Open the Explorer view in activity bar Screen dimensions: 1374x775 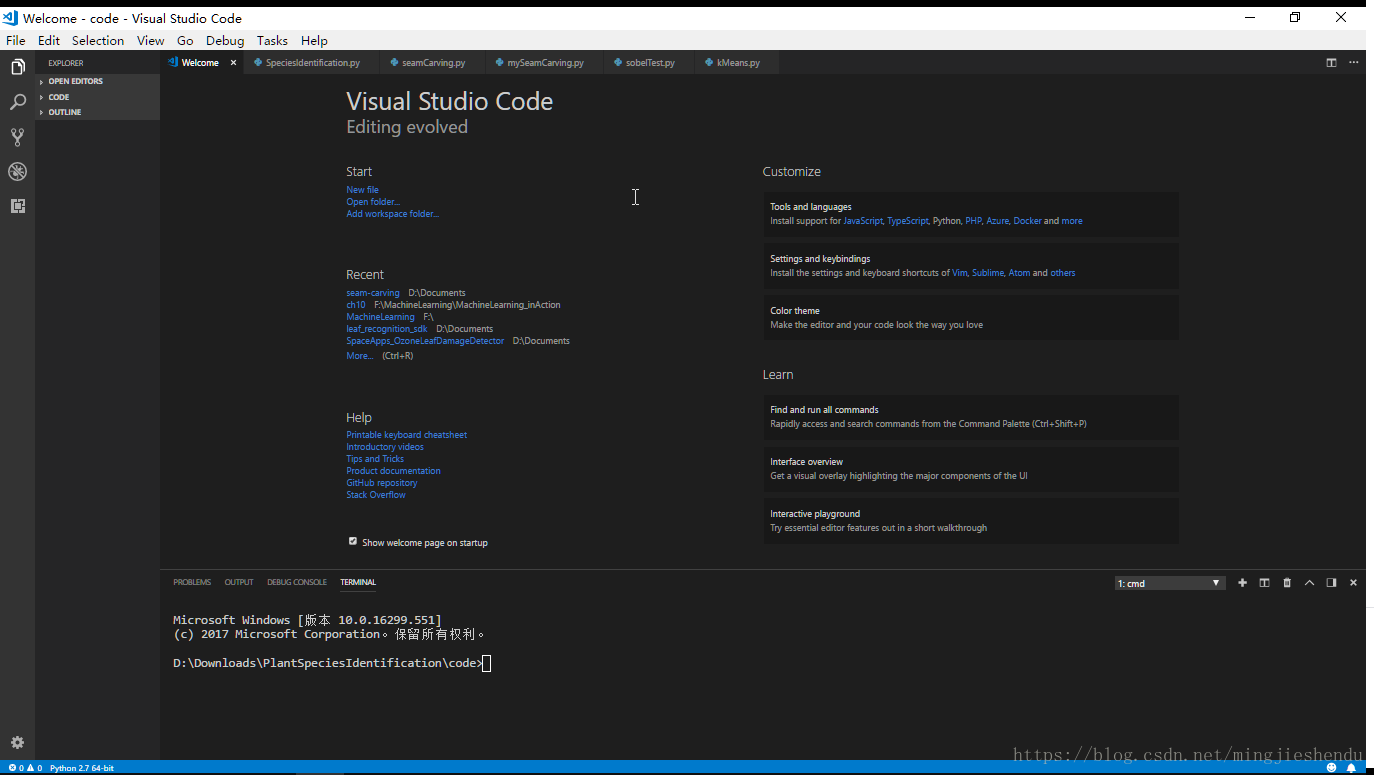(17, 67)
